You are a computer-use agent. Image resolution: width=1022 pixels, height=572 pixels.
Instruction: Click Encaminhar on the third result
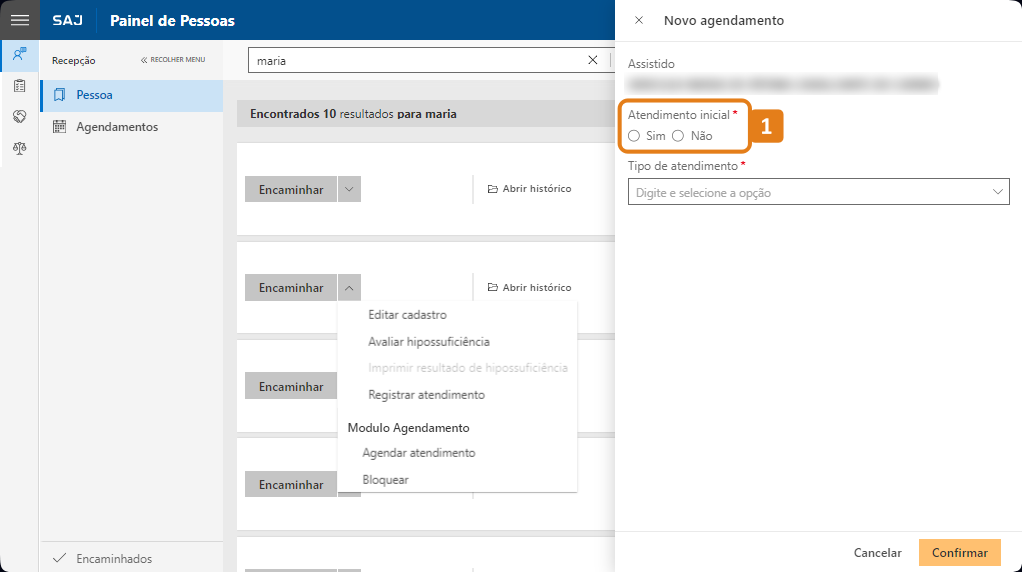click(291, 386)
